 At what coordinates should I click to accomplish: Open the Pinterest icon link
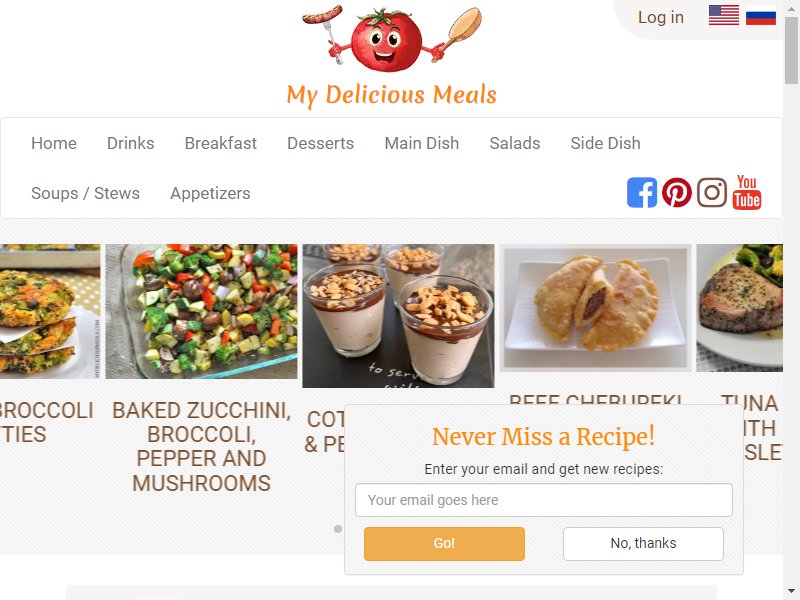677,193
